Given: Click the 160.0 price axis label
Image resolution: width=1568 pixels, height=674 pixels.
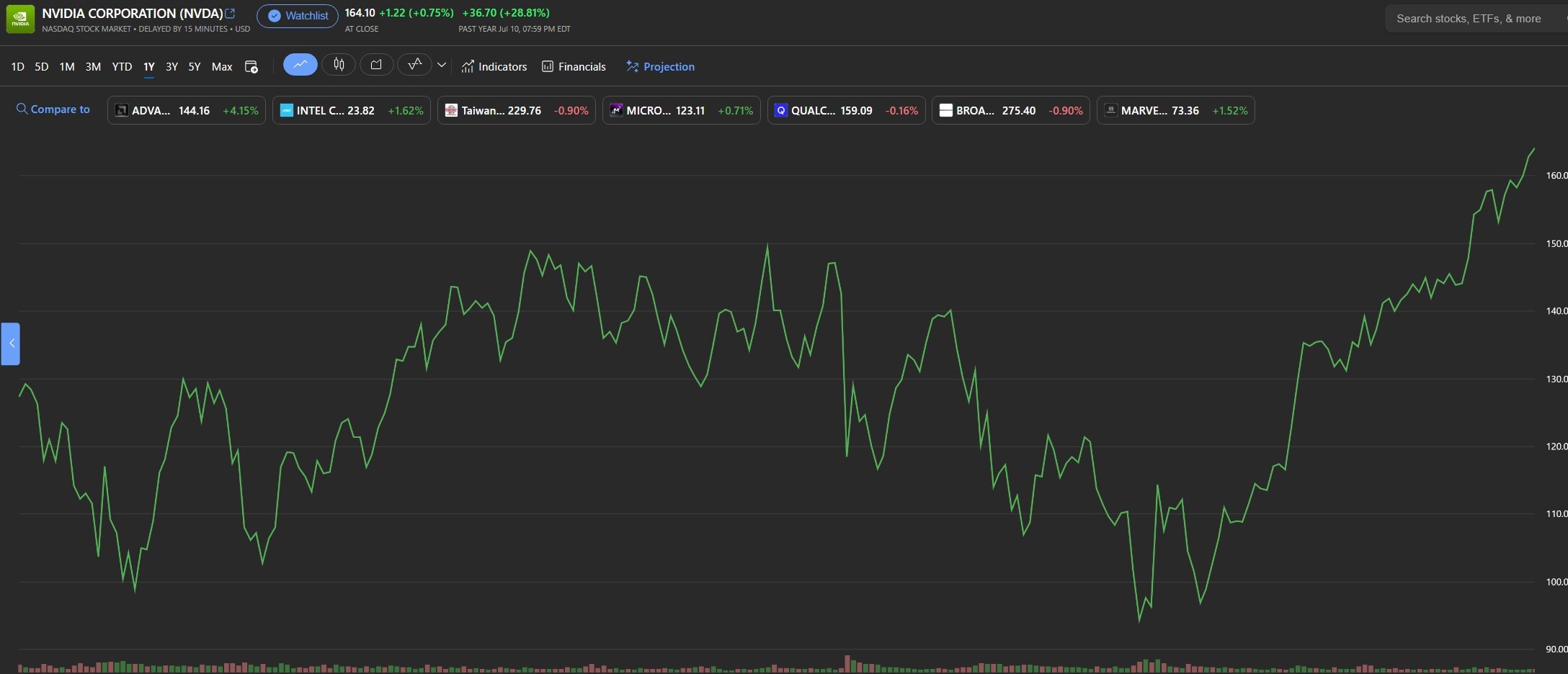Looking at the screenshot, I should [x=1556, y=176].
